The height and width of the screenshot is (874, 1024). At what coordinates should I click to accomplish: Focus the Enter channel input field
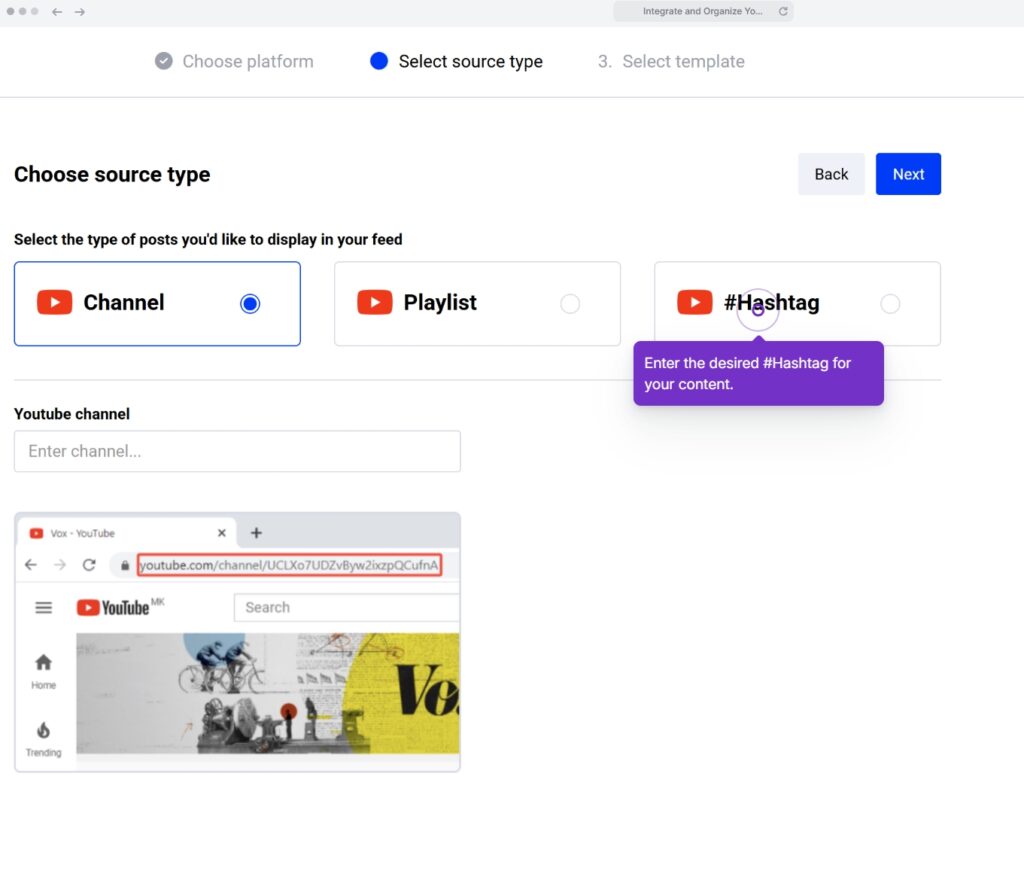[x=237, y=451]
